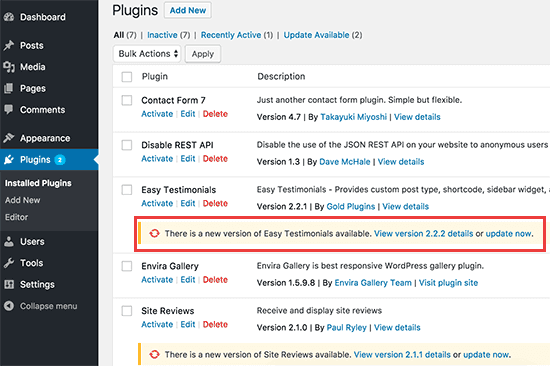
Task: Click the Users person icon
Action: pyautogui.click(x=9, y=241)
